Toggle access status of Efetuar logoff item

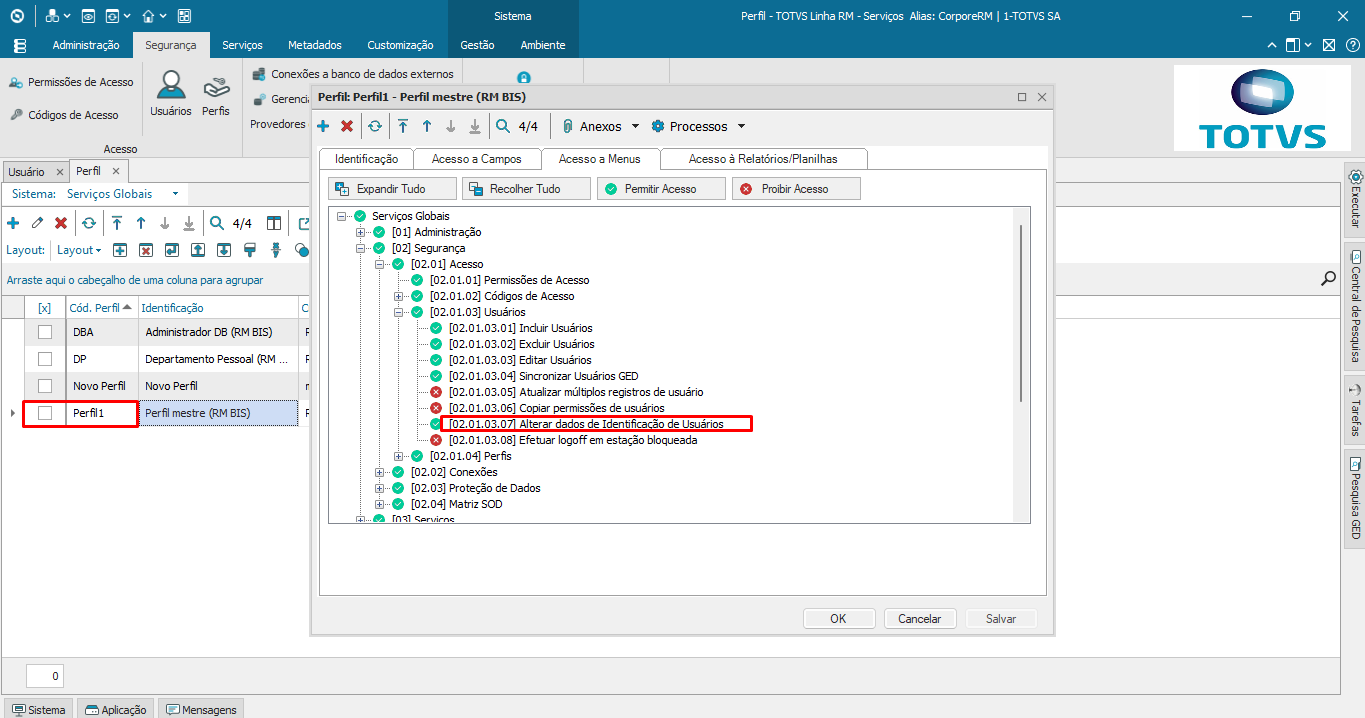(436, 440)
